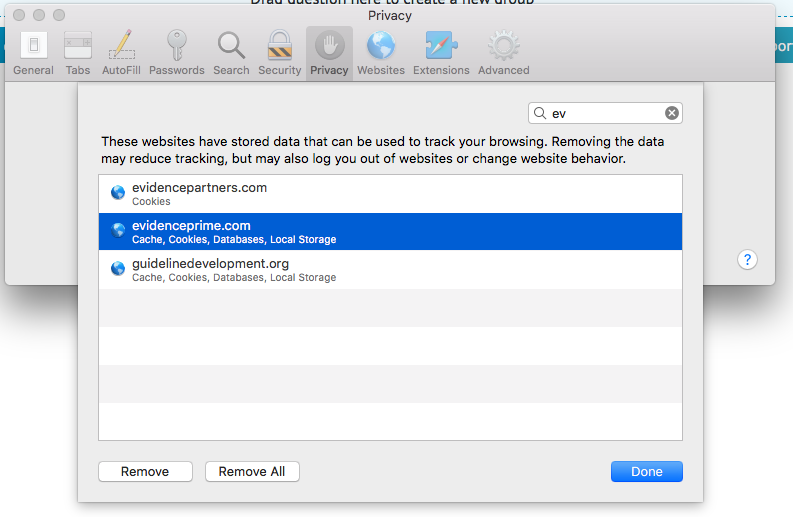Open the Passwords key icon pane
The width and height of the screenshot is (793, 517).
(177, 53)
